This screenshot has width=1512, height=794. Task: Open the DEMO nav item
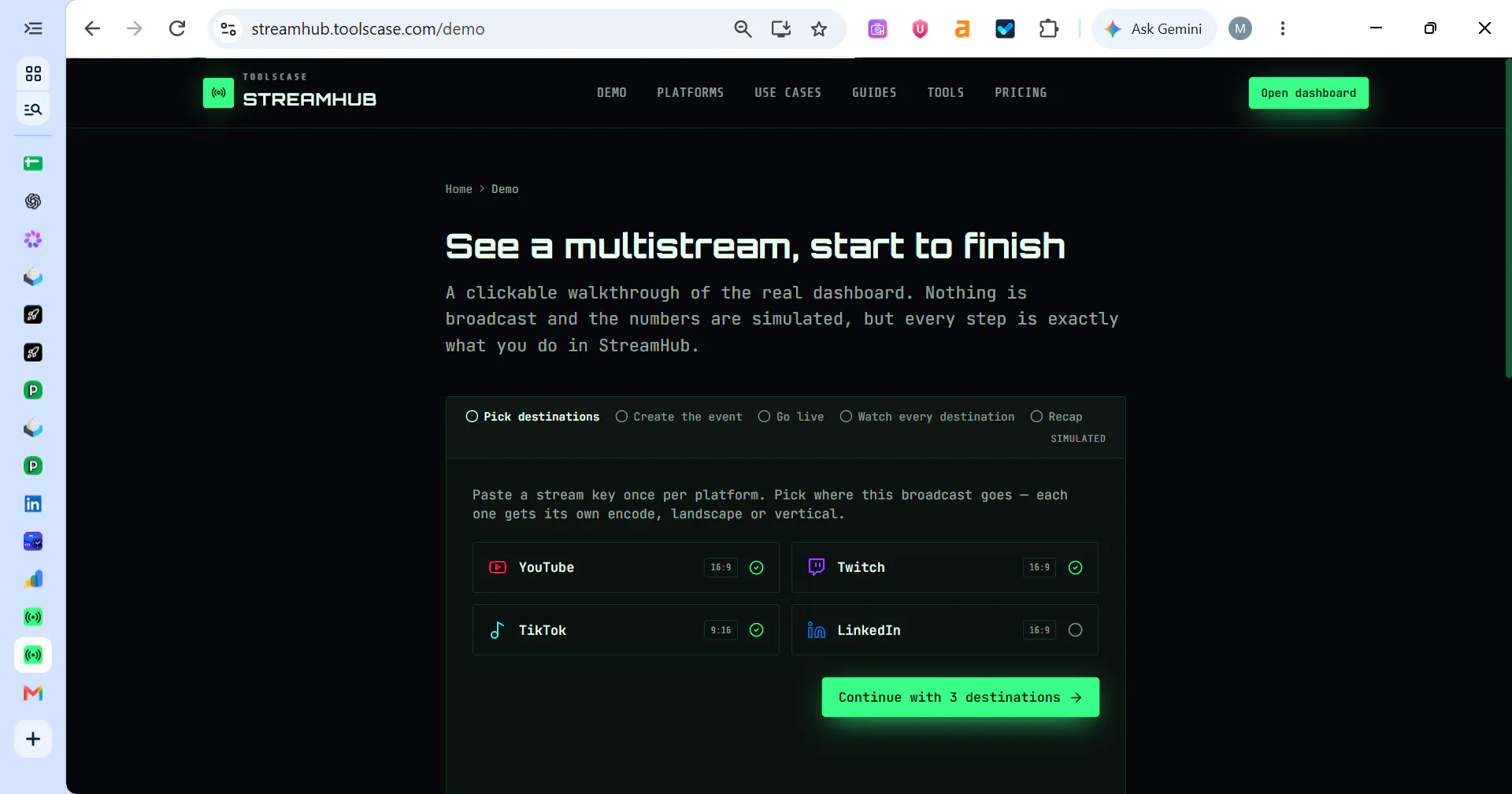click(612, 93)
